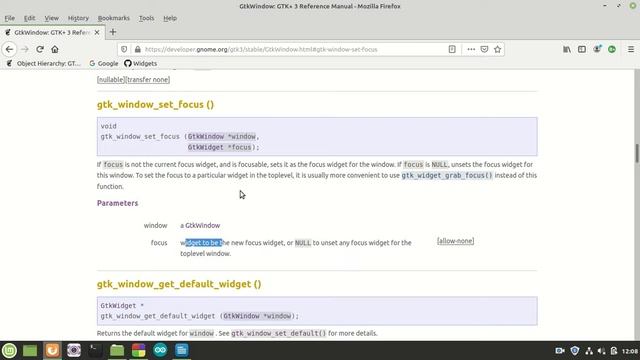Open the Linux Mint start menu
This screenshot has height=360, width=640.
pyautogui.click(x=9, y=350)
